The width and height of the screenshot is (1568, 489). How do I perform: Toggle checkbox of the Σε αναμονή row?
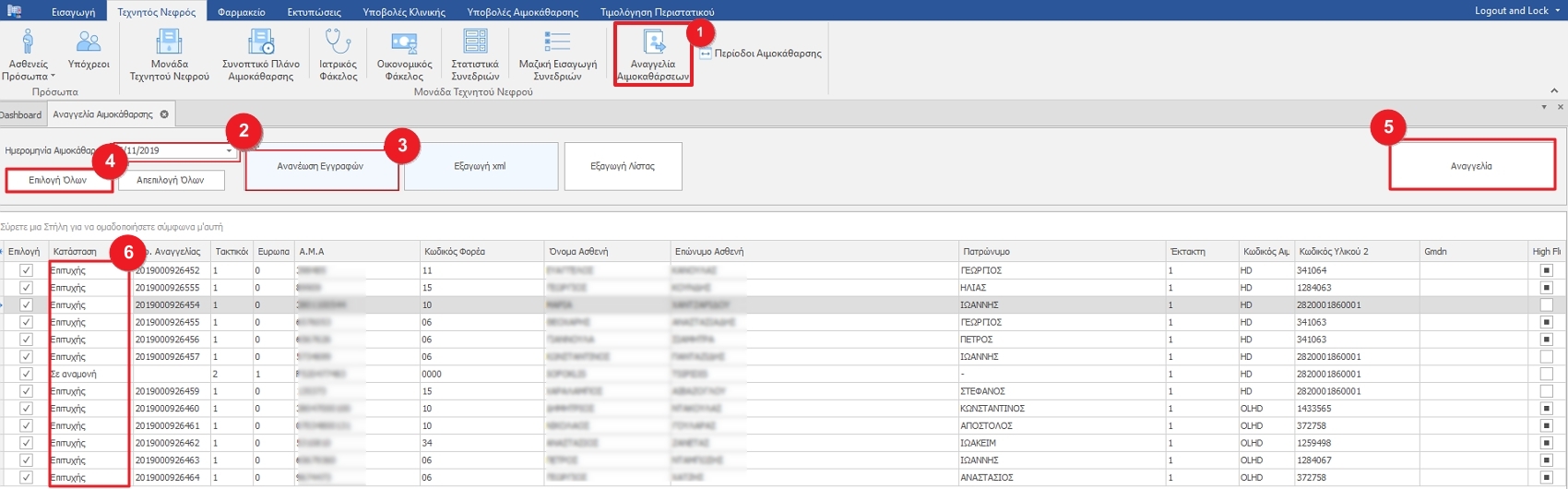(x=26, y=375)
